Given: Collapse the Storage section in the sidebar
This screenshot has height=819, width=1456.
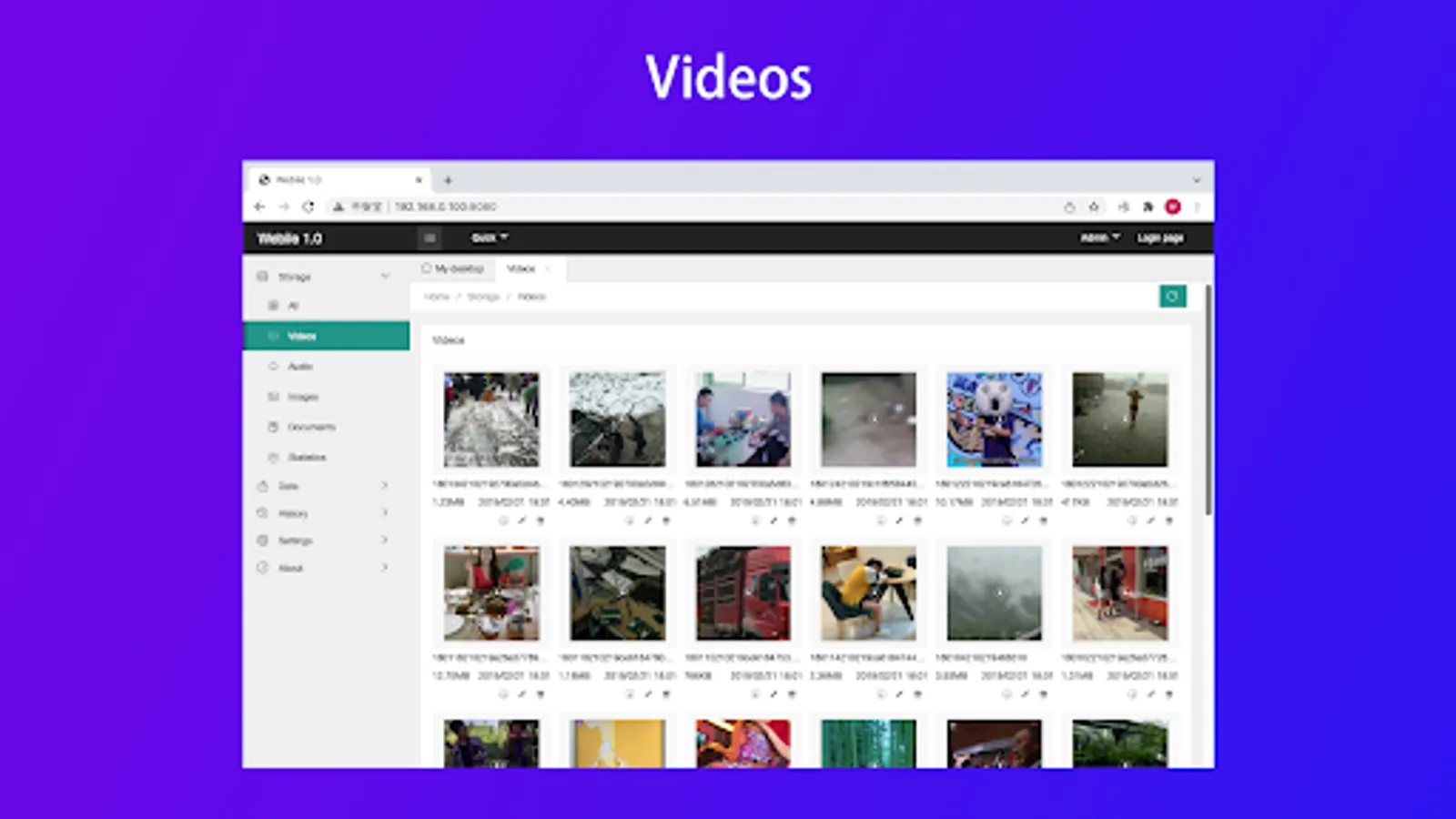Looking at the screenshot, I should click(385, 276).
